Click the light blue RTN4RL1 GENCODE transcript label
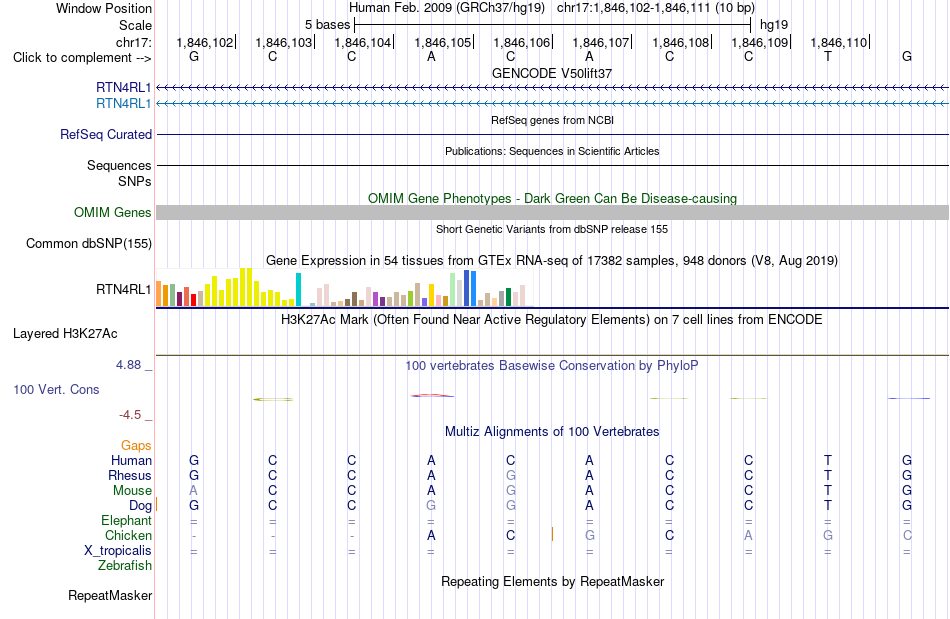This screenshot has width=950, height=619. tap(124, 104)
